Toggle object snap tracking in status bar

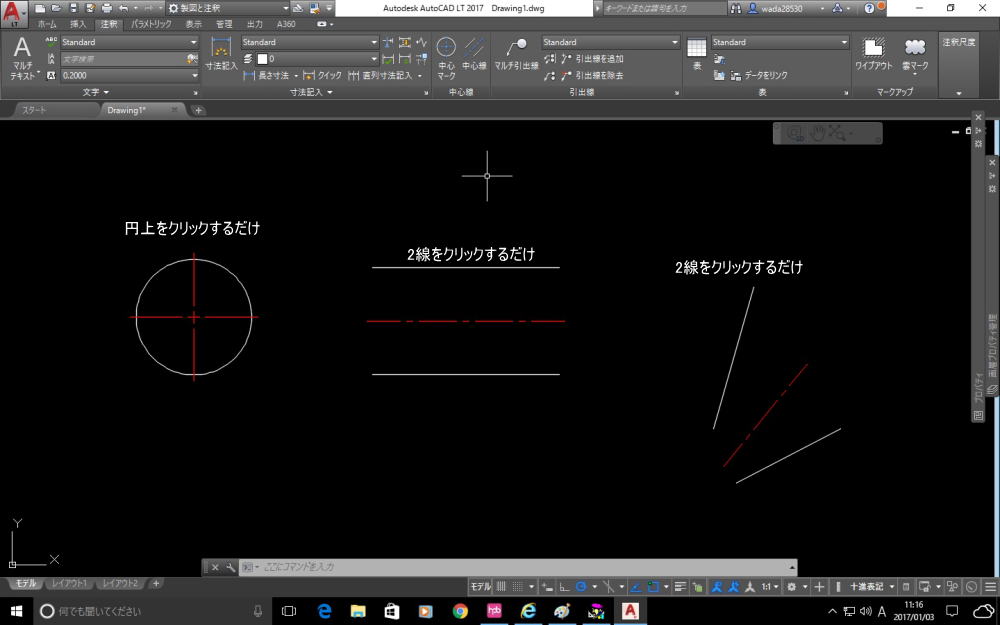636,587
